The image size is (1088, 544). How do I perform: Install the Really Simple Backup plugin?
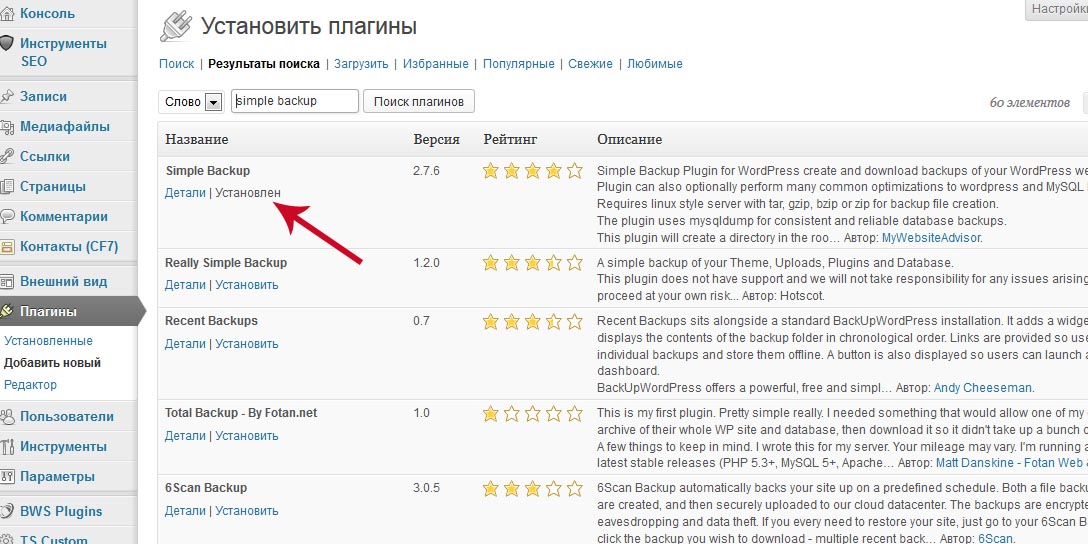pyautogui.click(x=246, y=284)
